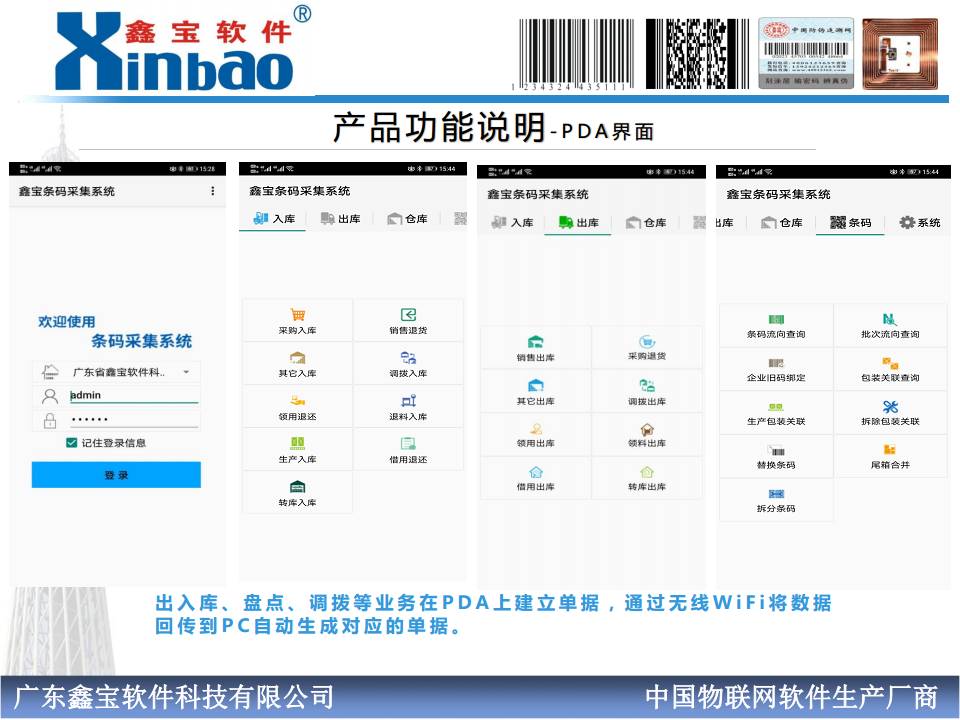Image resolution: width=960 pixels, height=720 pixels.
Task: Tap the 拆分条码 split barcode tile
Action: point(776,500)
